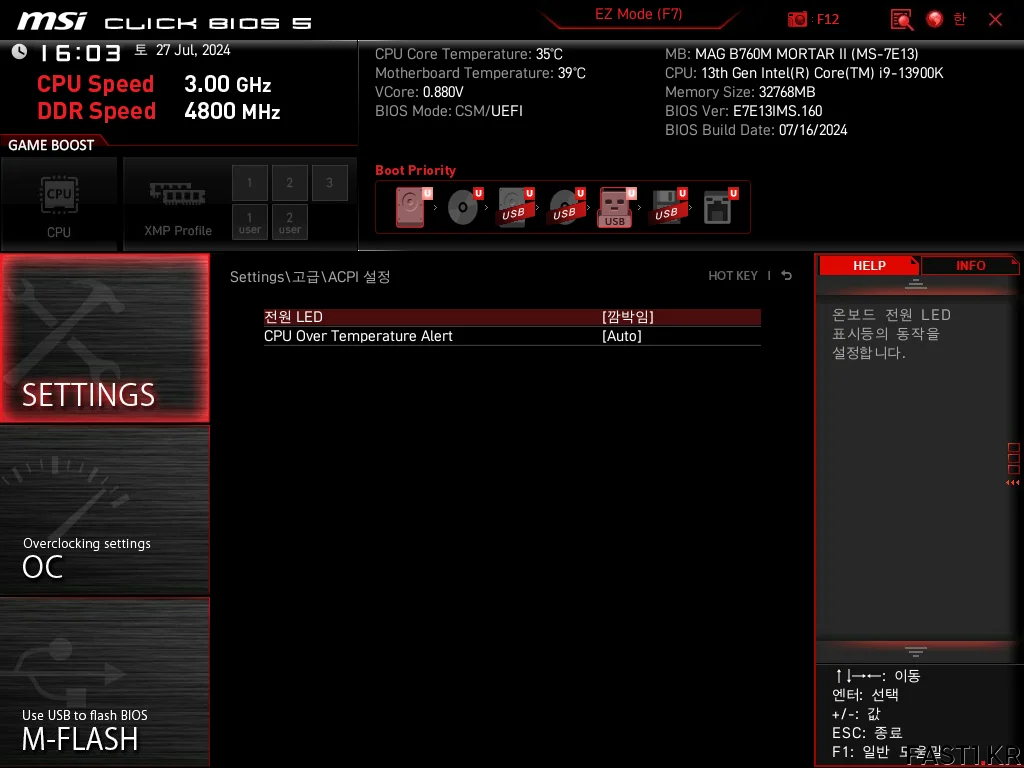
Task: Go back using the return arrow icon
Action: tap(786, 276)
